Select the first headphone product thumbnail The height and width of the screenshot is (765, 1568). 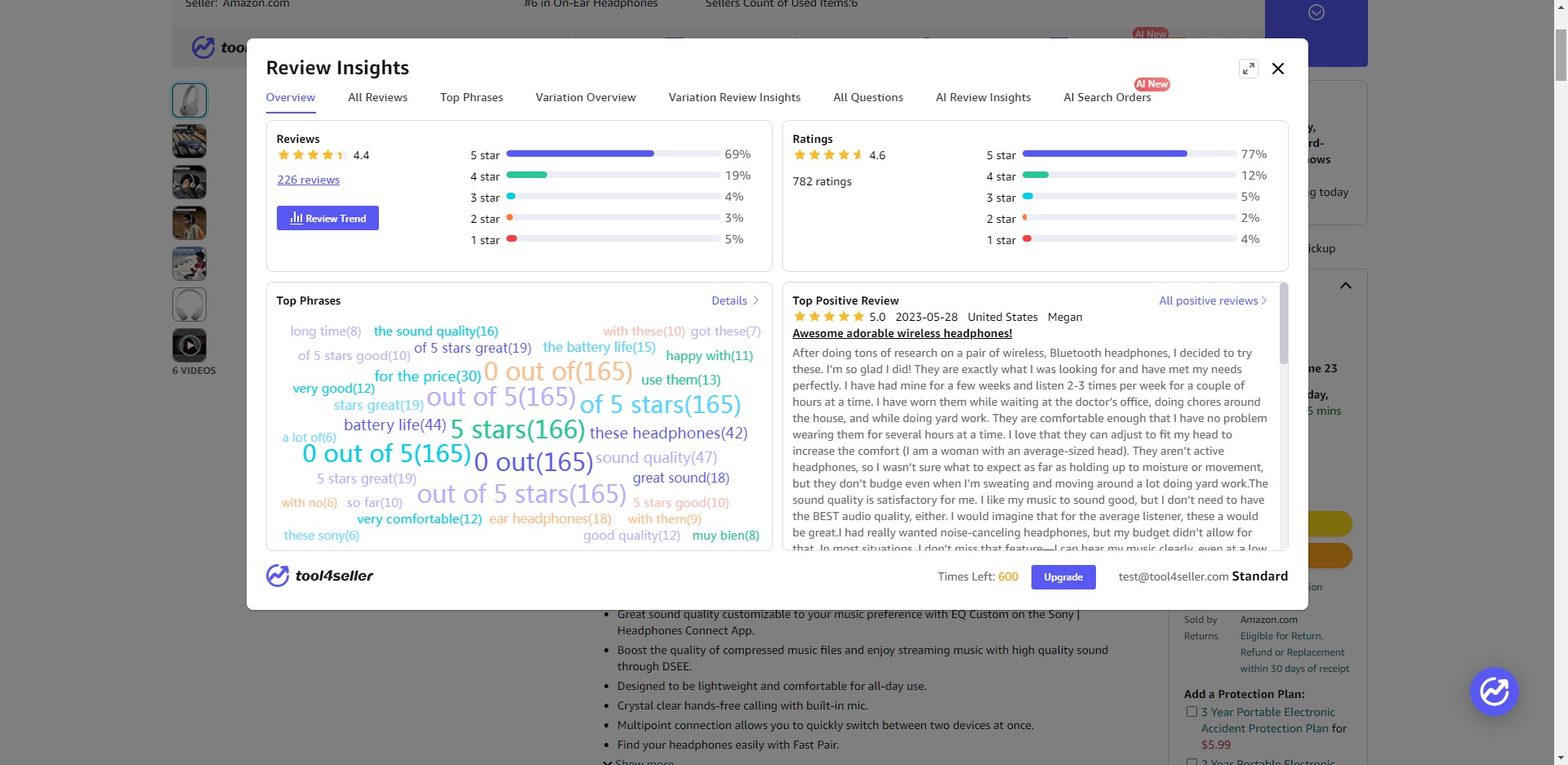189,100
